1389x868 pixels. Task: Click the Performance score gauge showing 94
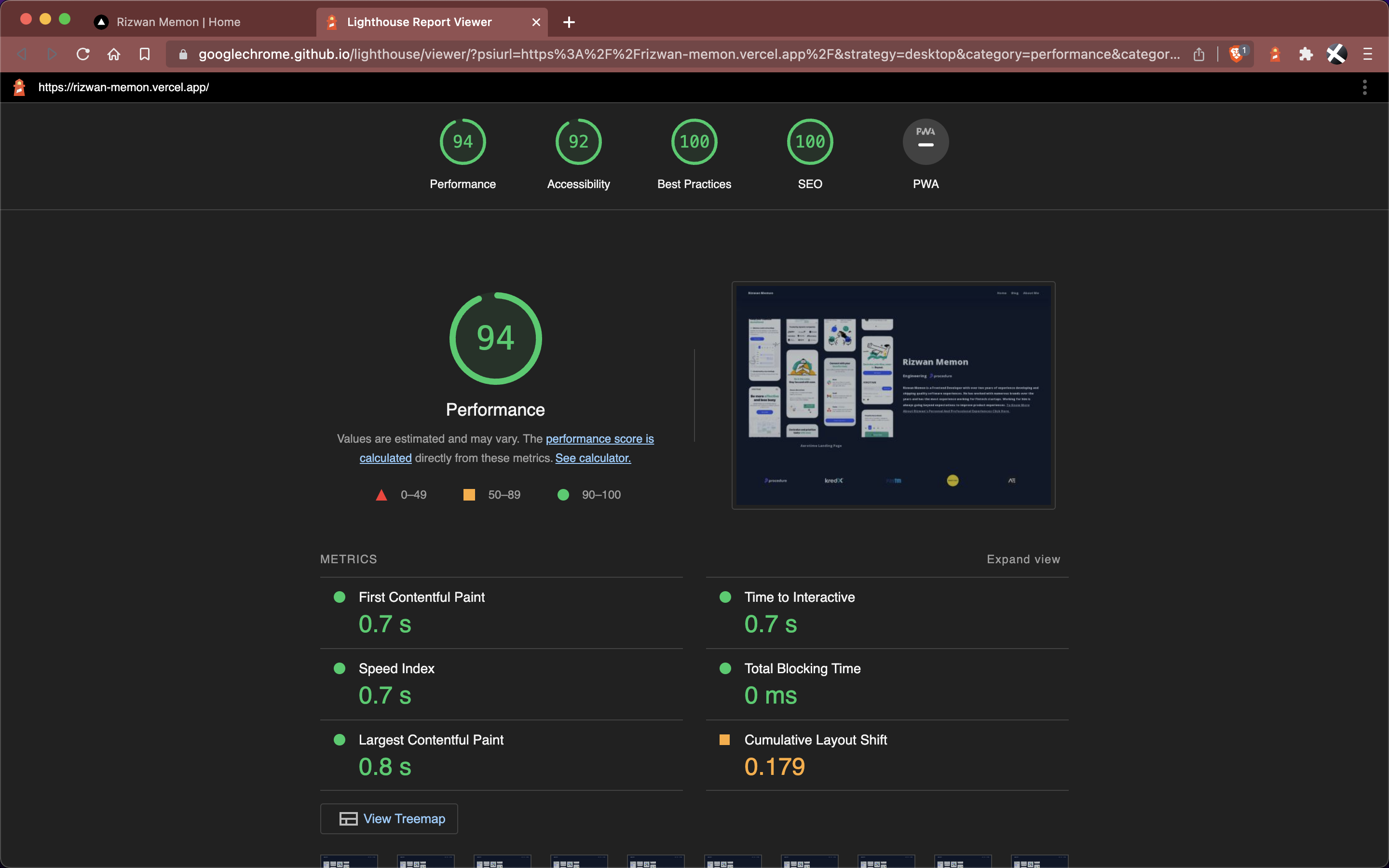click(463, 141)
